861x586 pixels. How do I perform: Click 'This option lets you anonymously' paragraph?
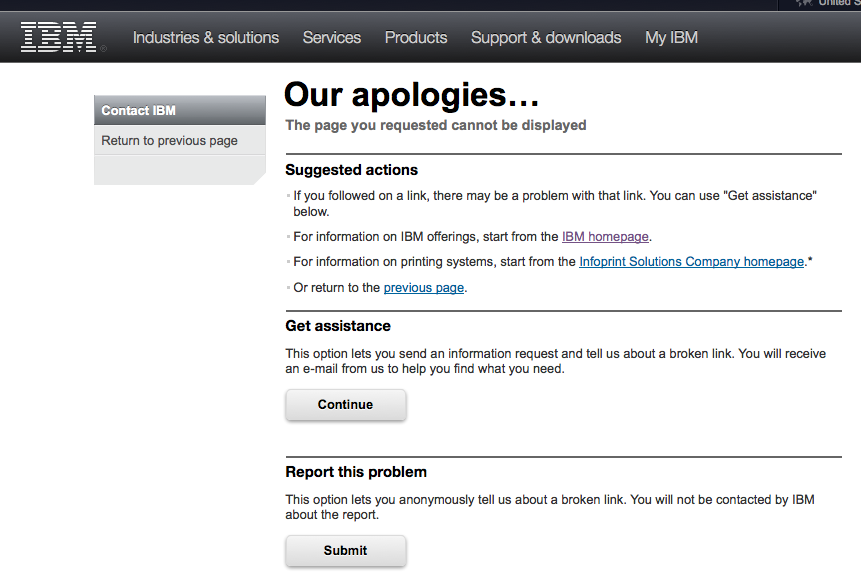point(550,507)
